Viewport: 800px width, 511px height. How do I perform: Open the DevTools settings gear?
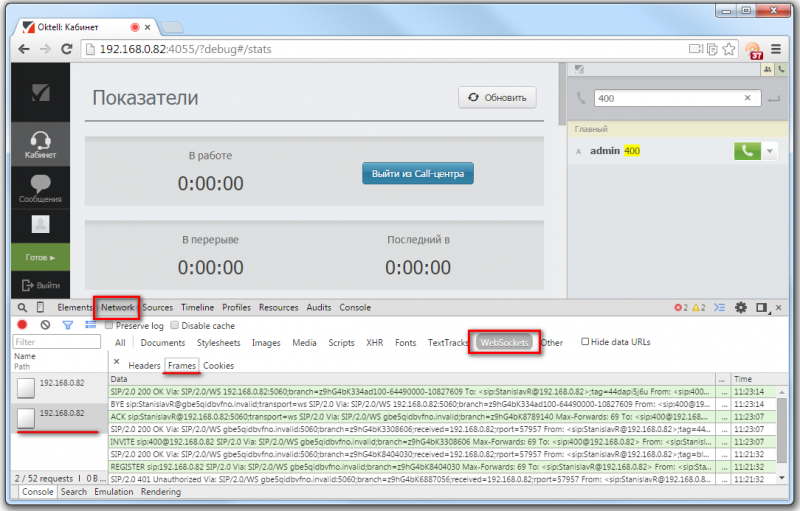[741, 308]
